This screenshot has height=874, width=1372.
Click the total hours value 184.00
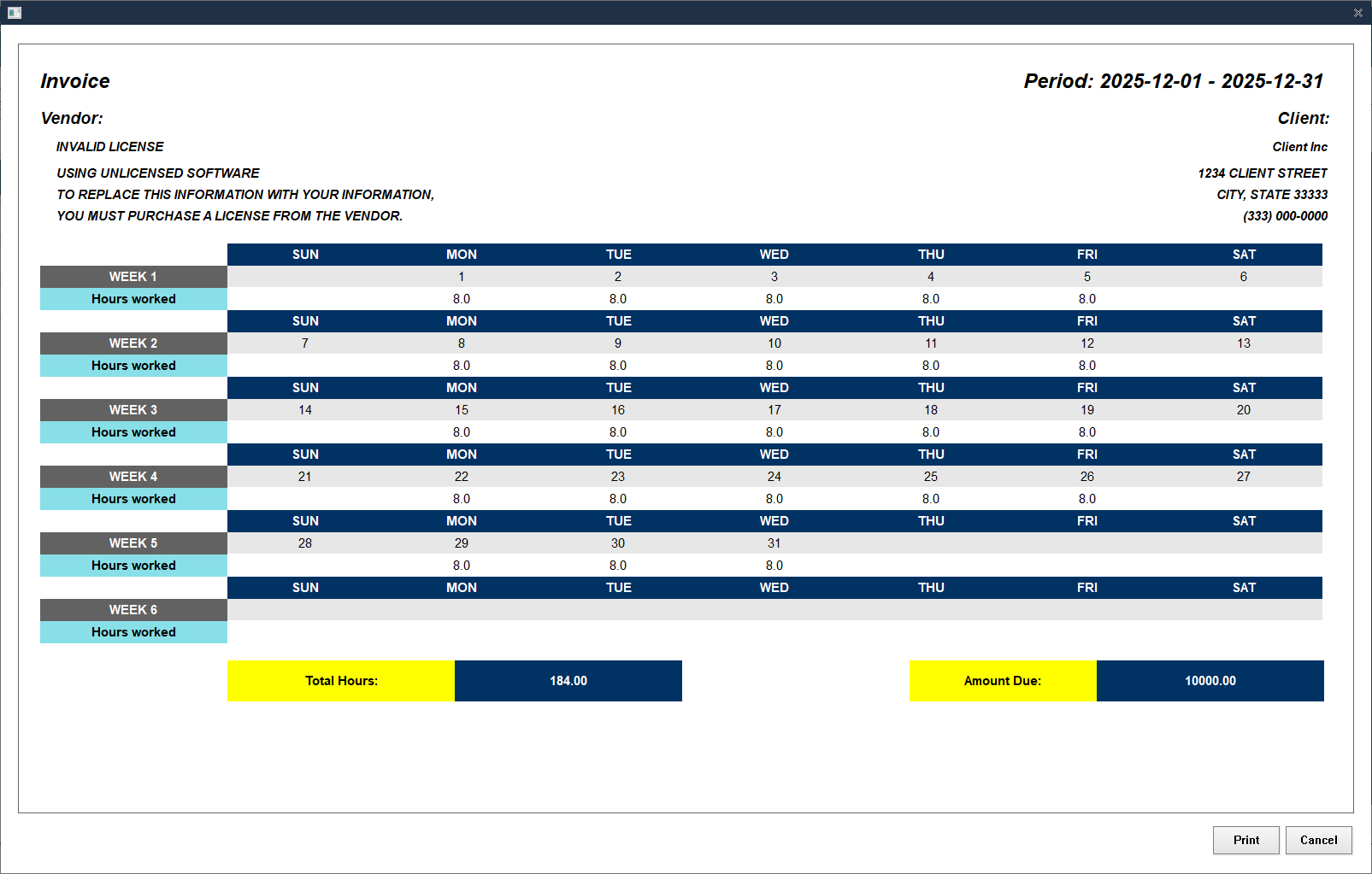(568, 681)
